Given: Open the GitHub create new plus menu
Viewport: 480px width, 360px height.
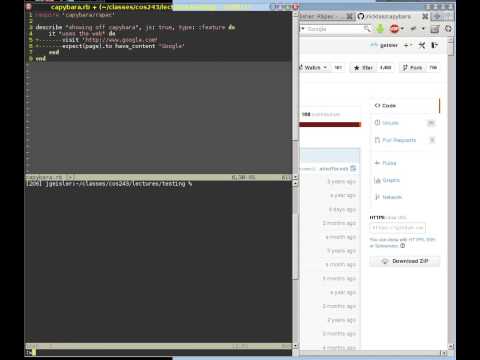Looking at the screenshot, I should pos(408,45).
